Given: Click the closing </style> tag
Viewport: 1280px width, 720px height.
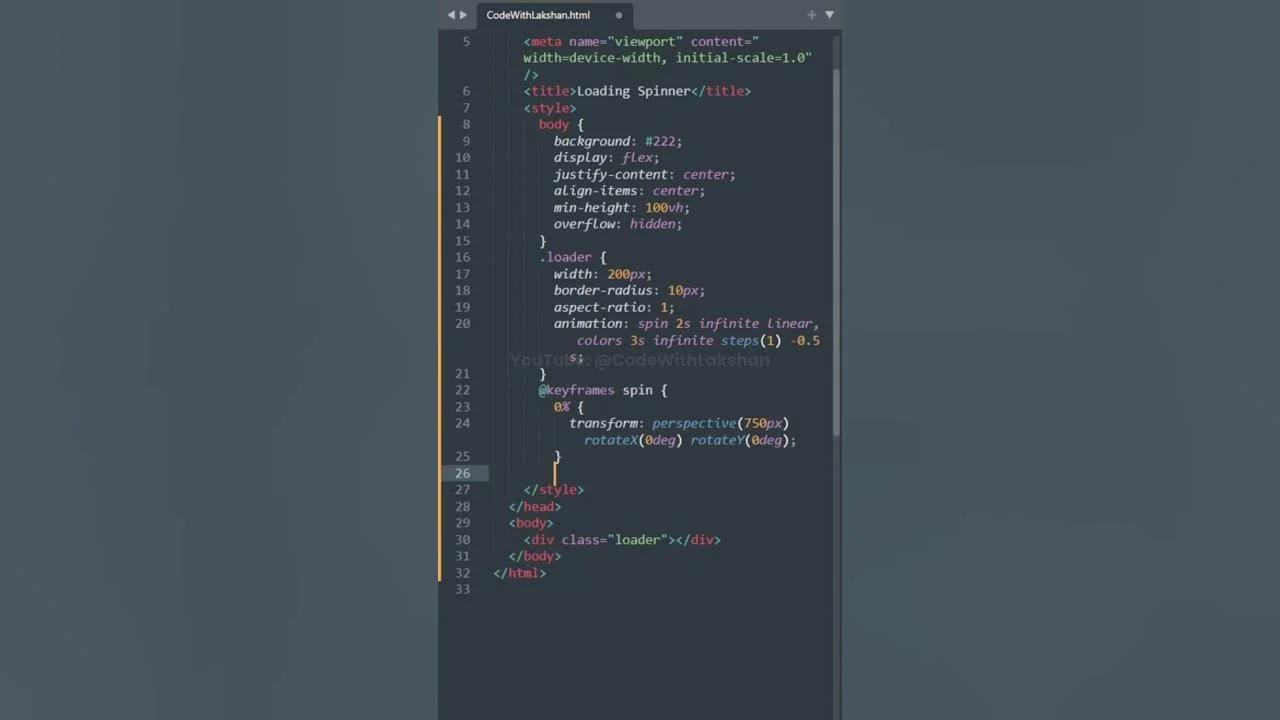Looking at the screenshot, I should pos(553,490).
